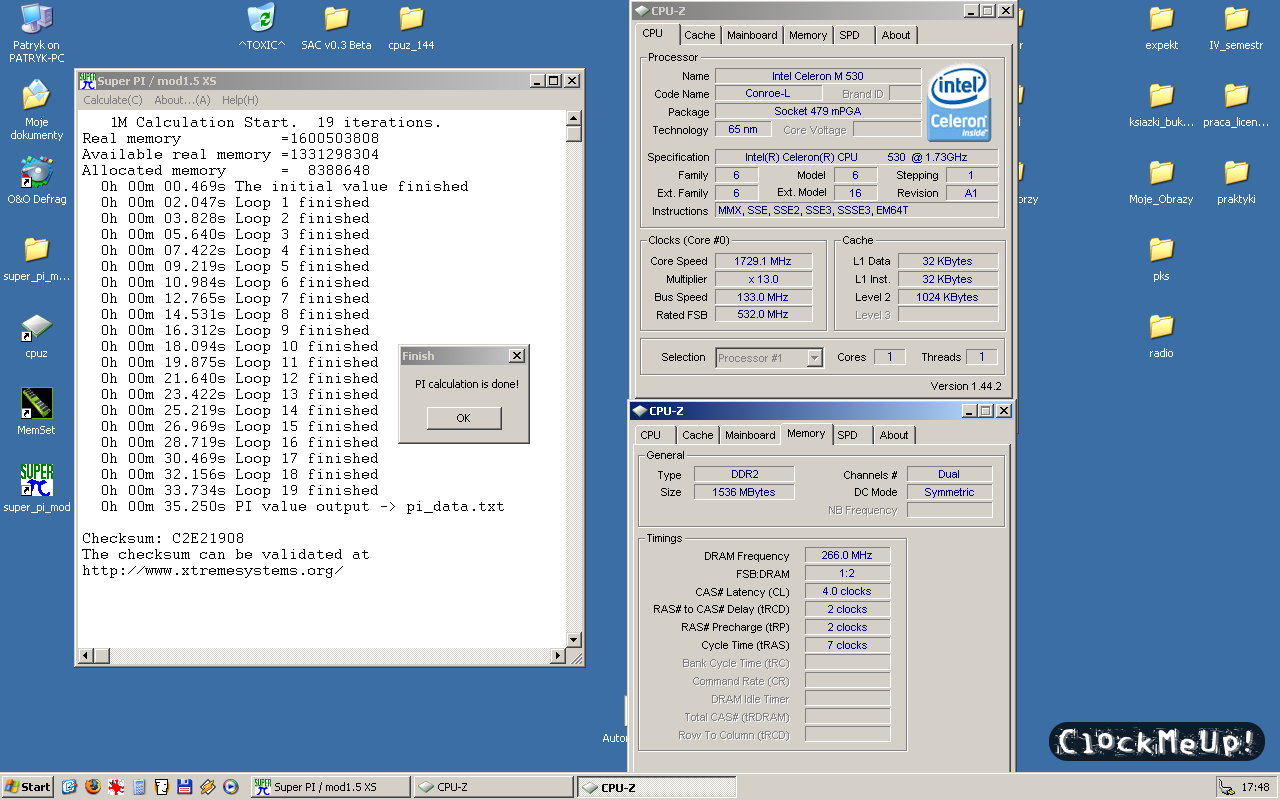This screenshot has width=1280, height=800.
Task: Switch to Cache tab in processor CPU-Z window
Action: (x=700, y=35)
